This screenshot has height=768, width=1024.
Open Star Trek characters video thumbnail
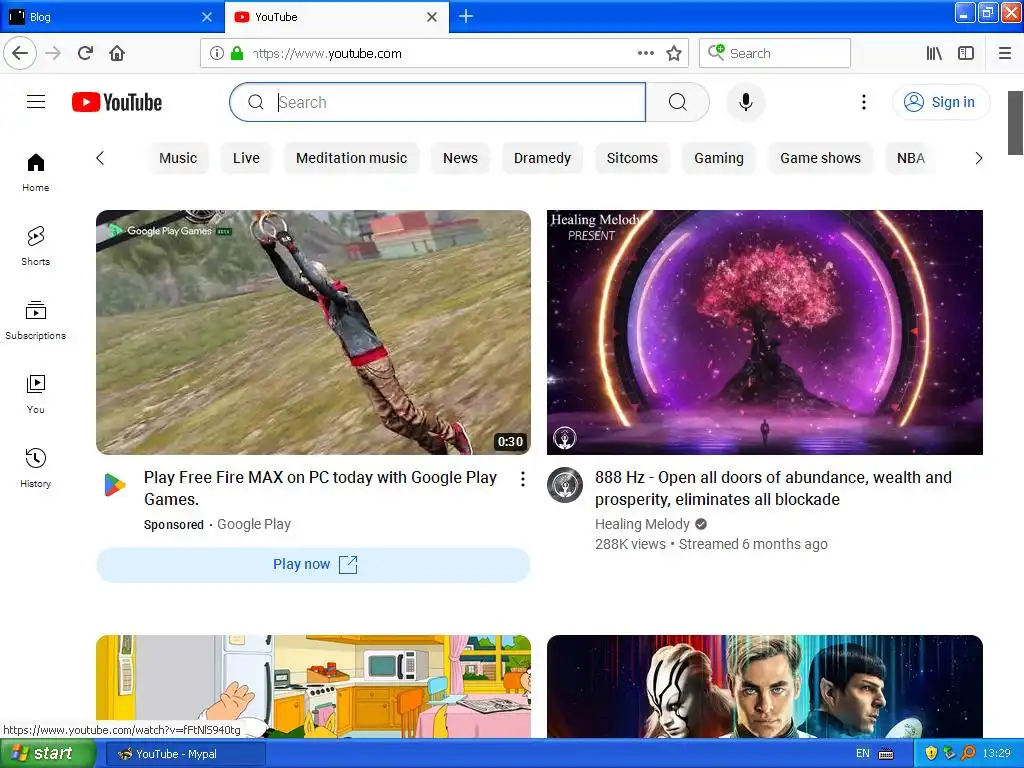(765, 686)
